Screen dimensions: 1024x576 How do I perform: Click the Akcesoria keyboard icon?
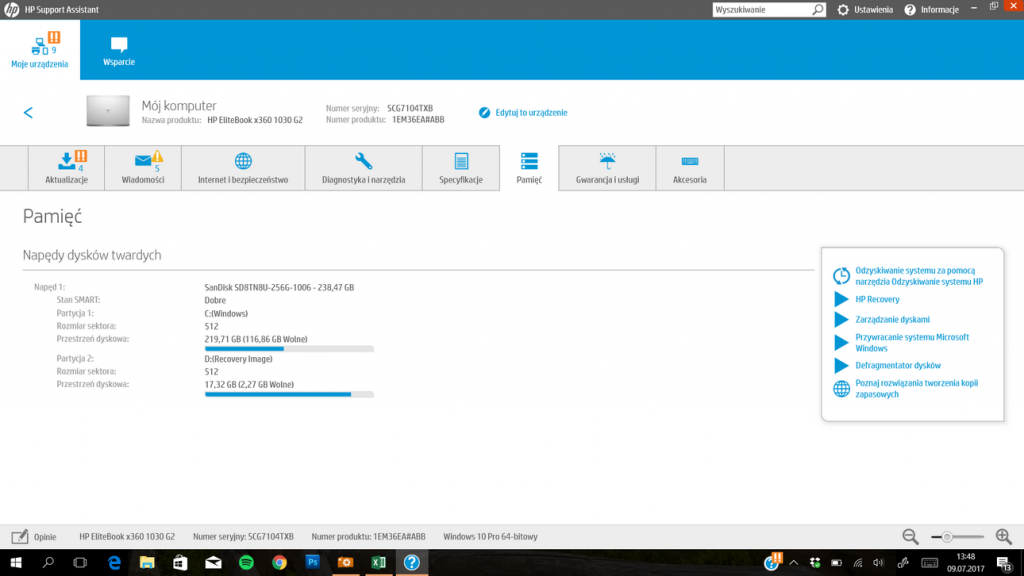[x=689, y=162]
